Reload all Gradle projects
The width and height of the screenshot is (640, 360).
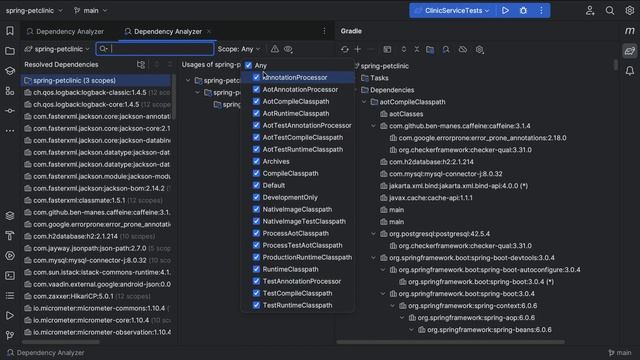coord(345,49)
